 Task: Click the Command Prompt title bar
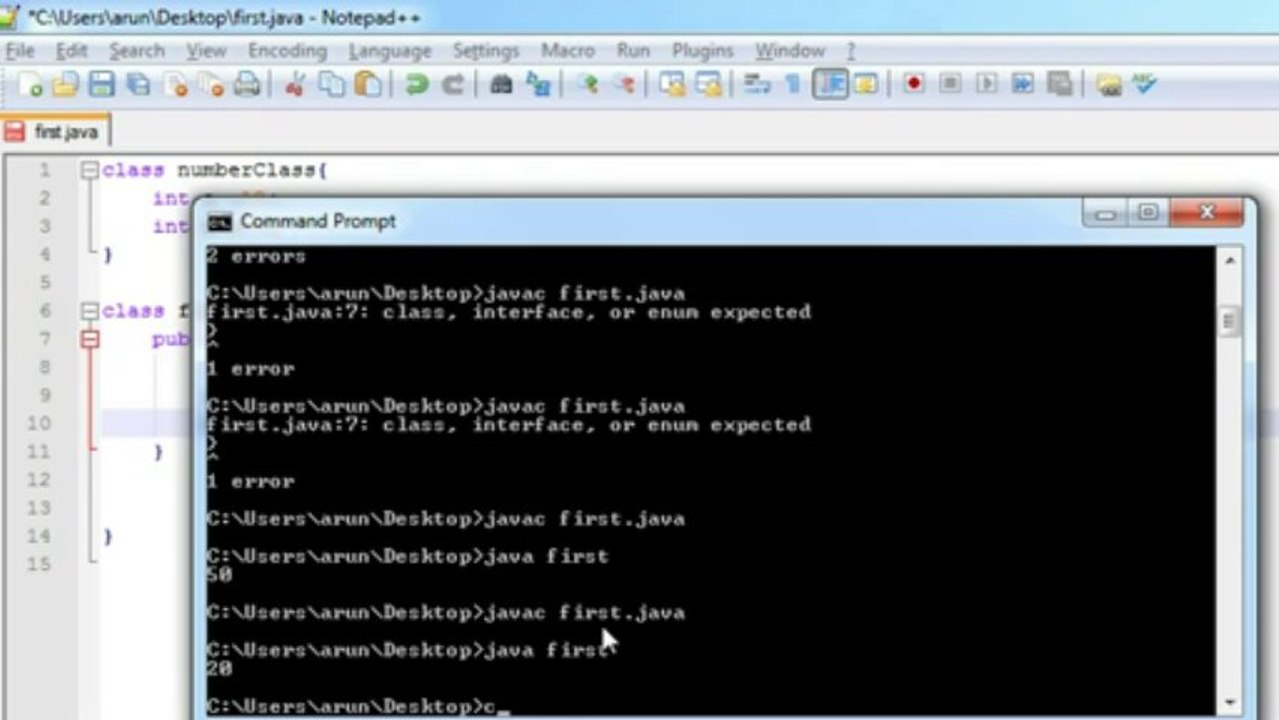pos(640,221)
